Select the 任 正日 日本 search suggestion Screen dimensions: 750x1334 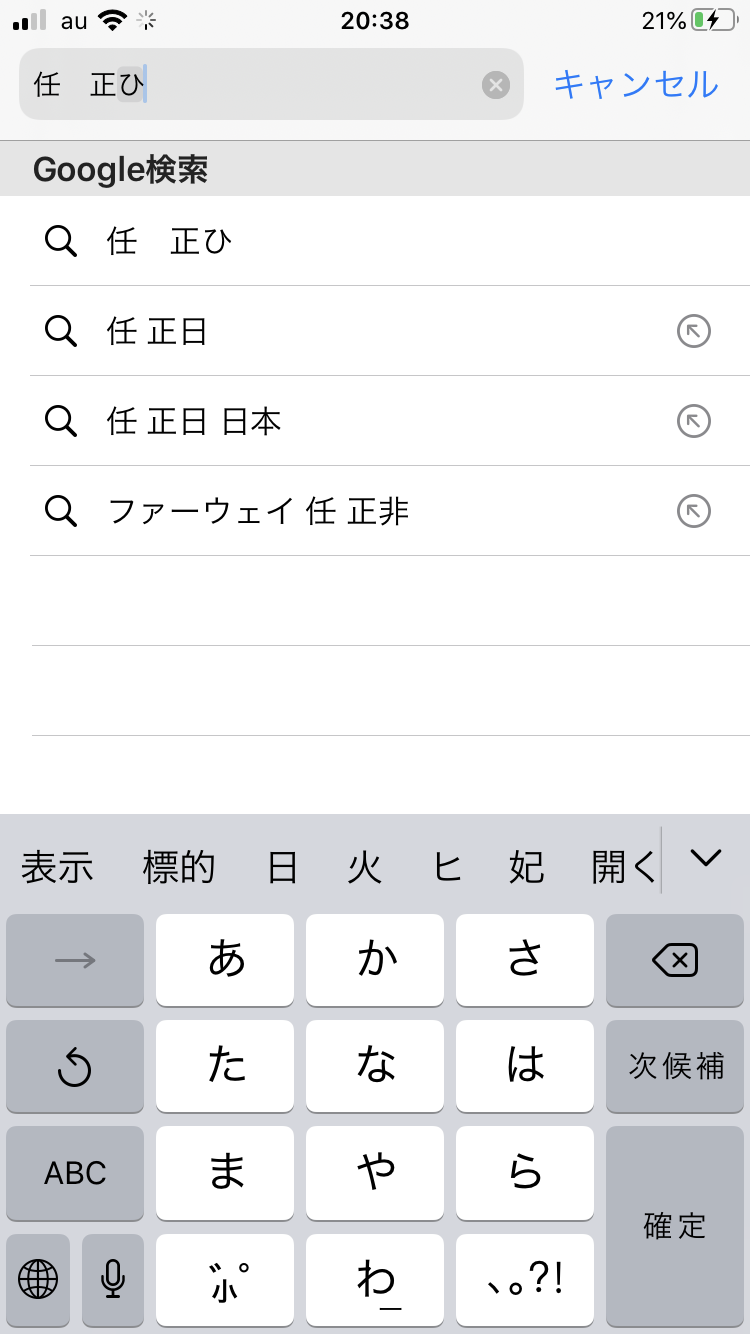194,421
